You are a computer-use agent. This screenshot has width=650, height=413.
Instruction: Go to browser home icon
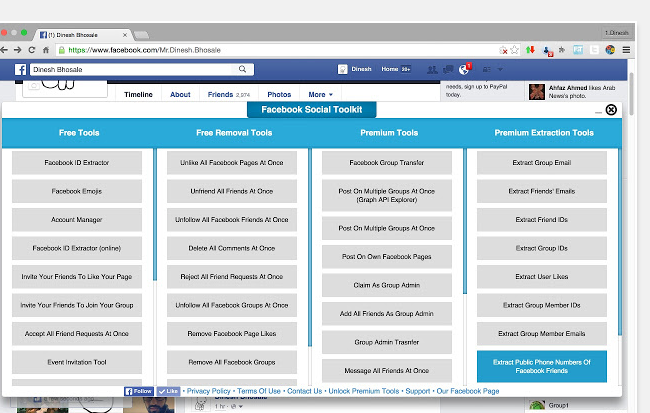click(46, 50)
